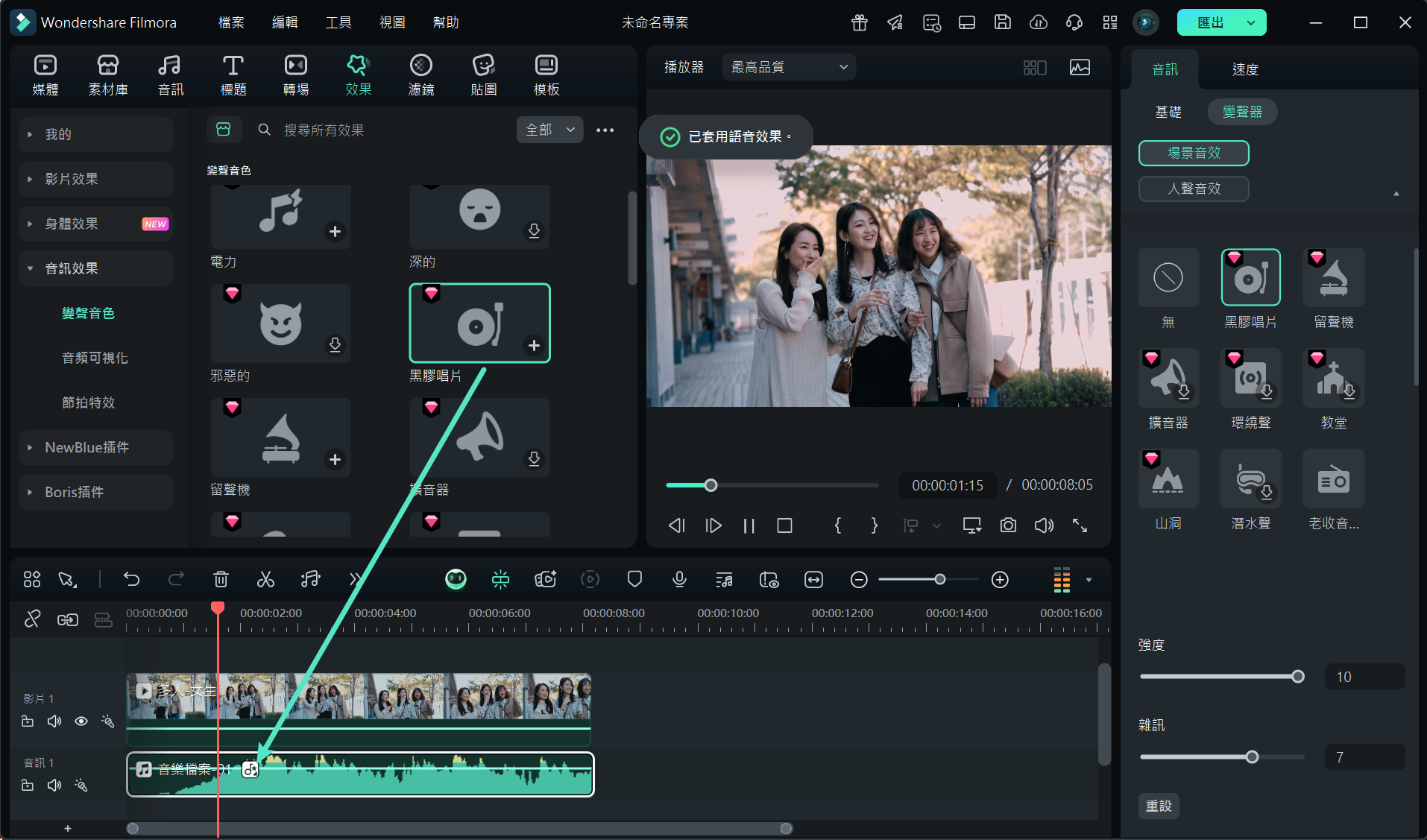Open the 濾鏡 filters panel

(x=421, y=75)
